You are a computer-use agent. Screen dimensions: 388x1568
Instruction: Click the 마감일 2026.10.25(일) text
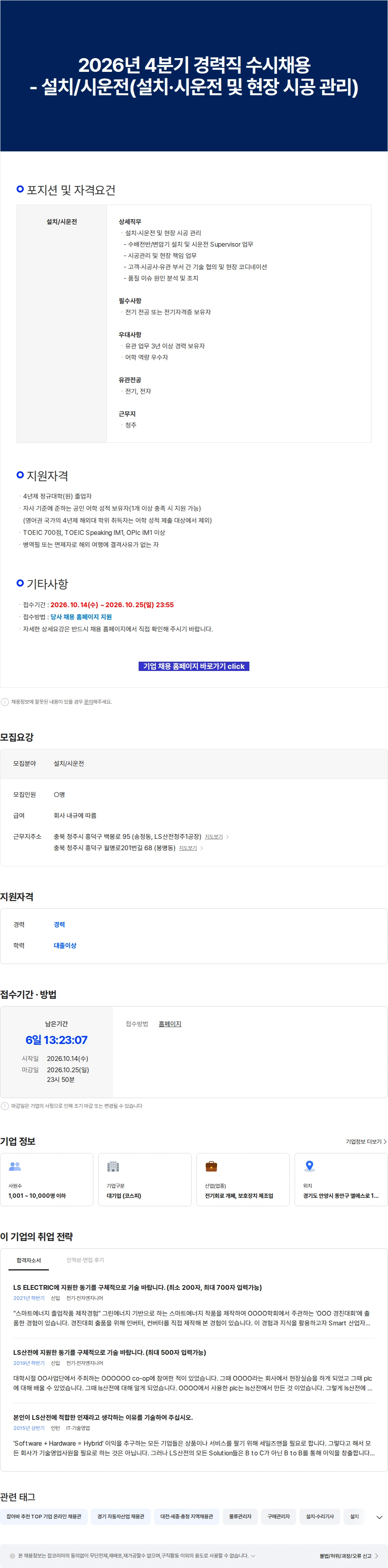[67, 1069]
